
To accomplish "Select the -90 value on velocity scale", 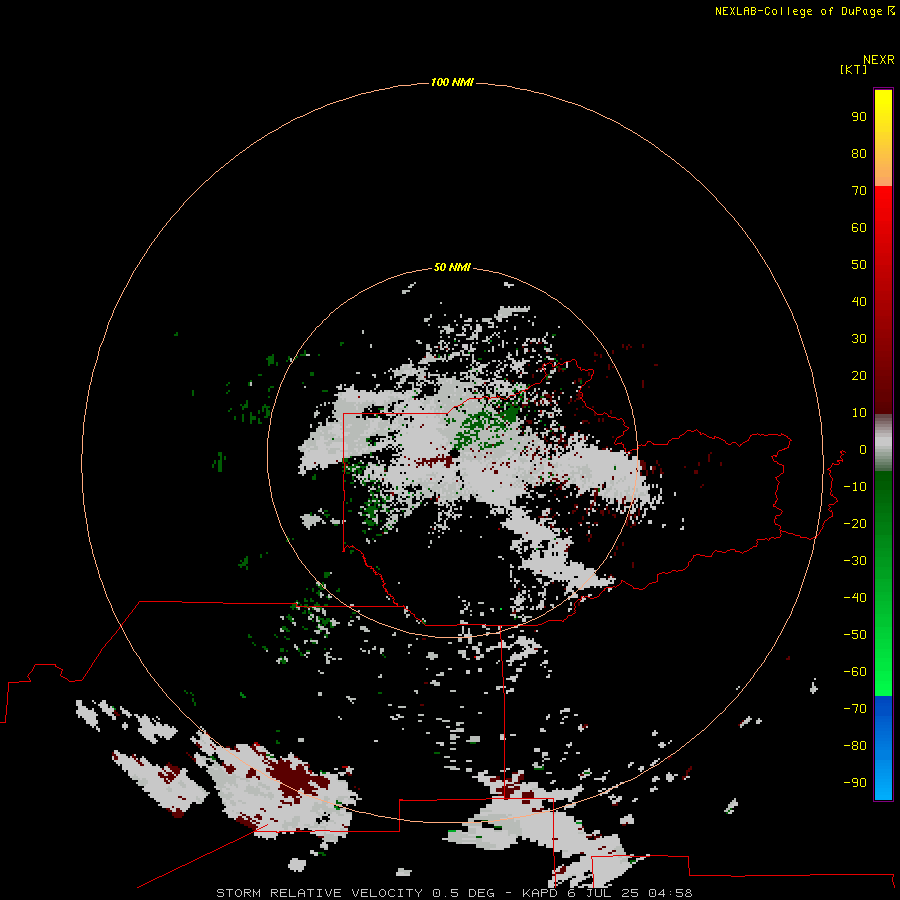I will pos(855,783).
